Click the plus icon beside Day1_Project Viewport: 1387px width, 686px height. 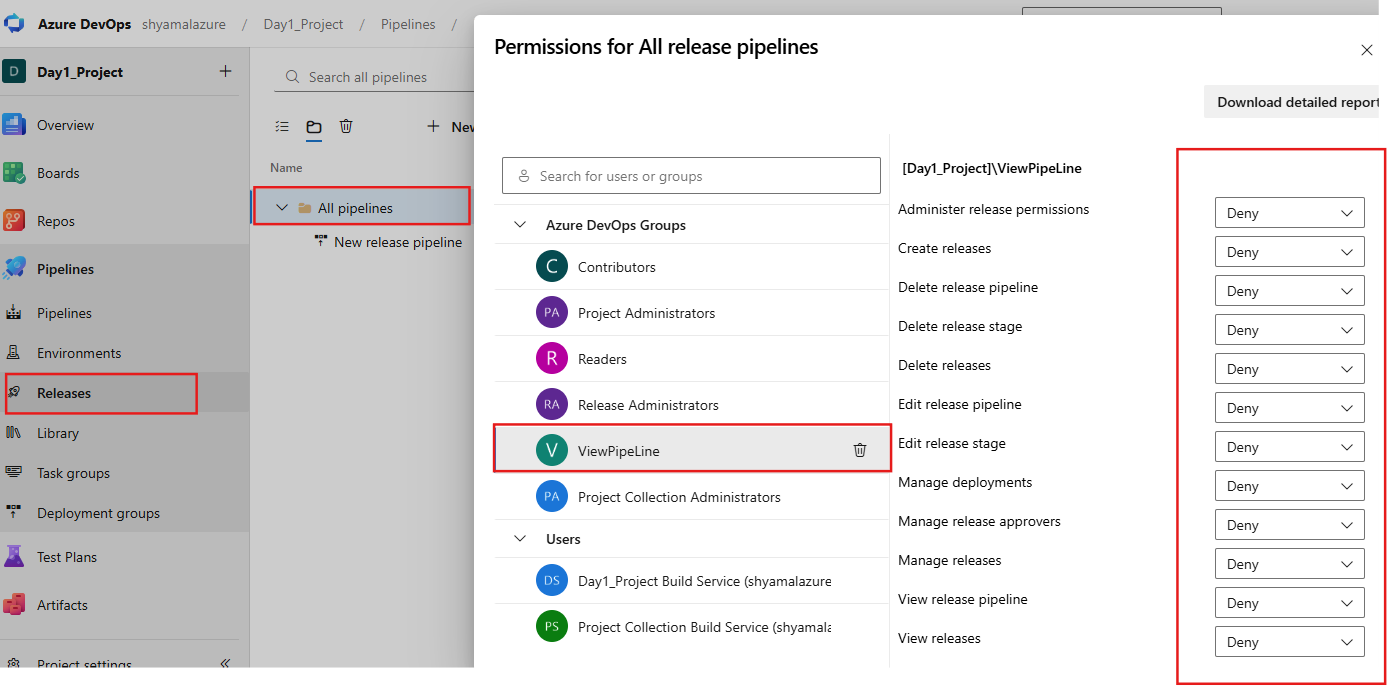coord(226,72)
